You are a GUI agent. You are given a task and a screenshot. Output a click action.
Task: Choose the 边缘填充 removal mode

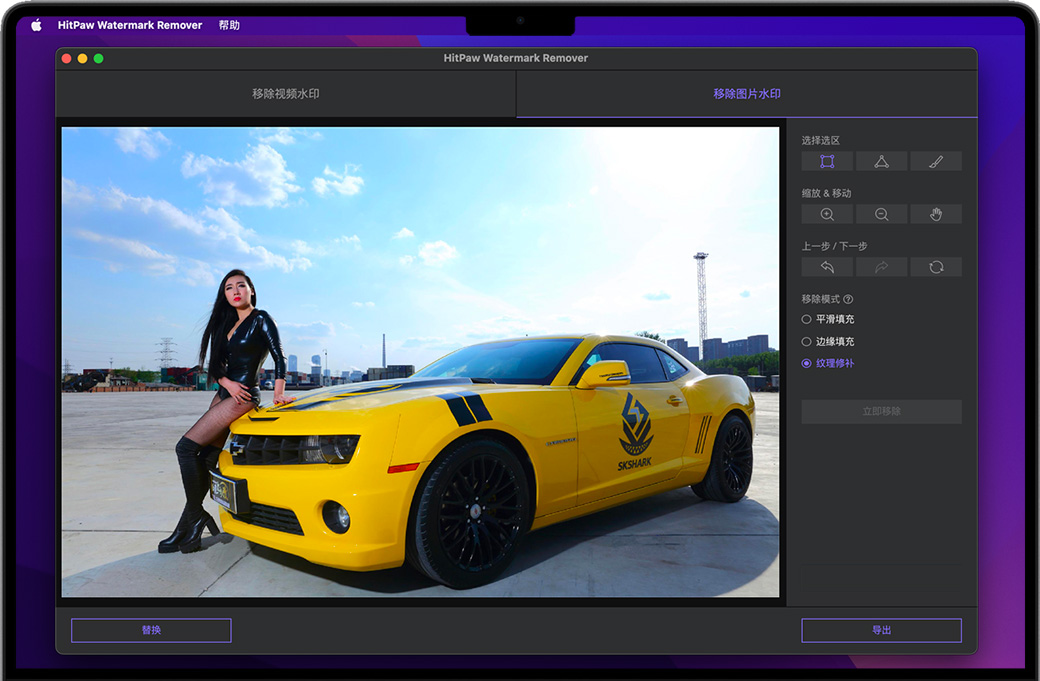click(x=807, y=342)
